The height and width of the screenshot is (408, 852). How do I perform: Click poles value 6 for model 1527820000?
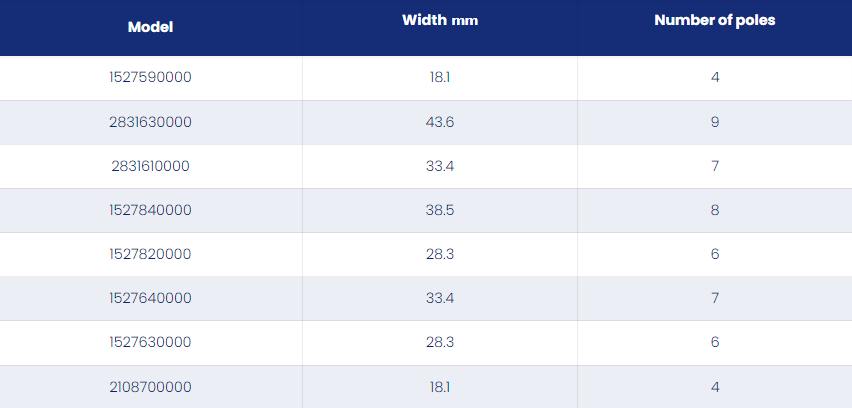tap(715, 254)
